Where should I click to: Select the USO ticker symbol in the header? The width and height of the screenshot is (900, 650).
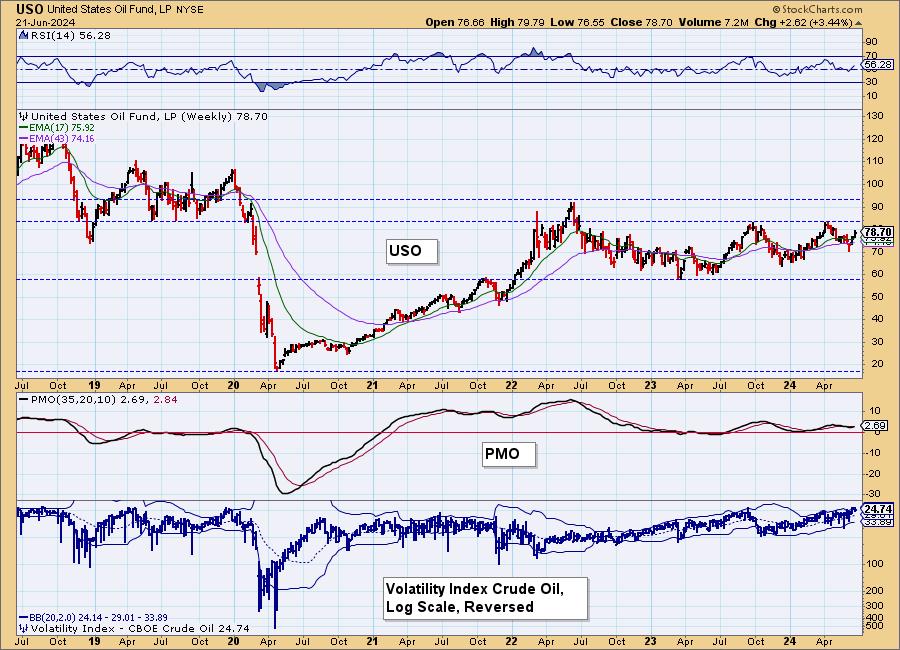point(30,9)
